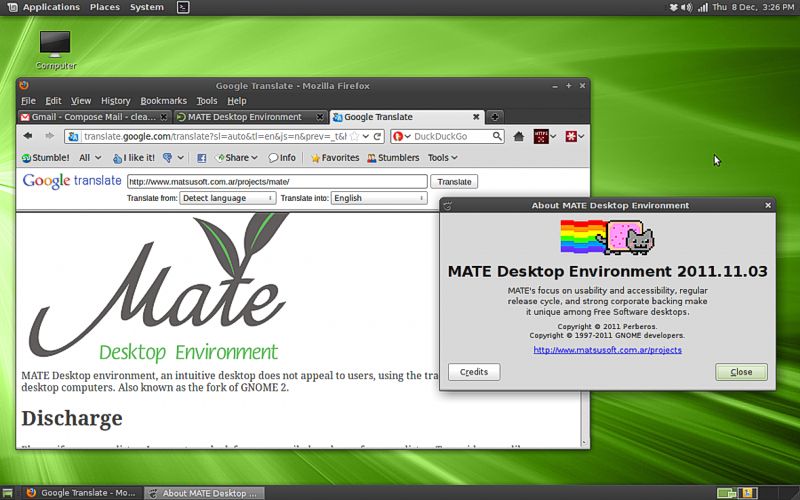This screenshot has height=500, width=800.
Task: Open a new tab with plus button
Action: point(494,117)
